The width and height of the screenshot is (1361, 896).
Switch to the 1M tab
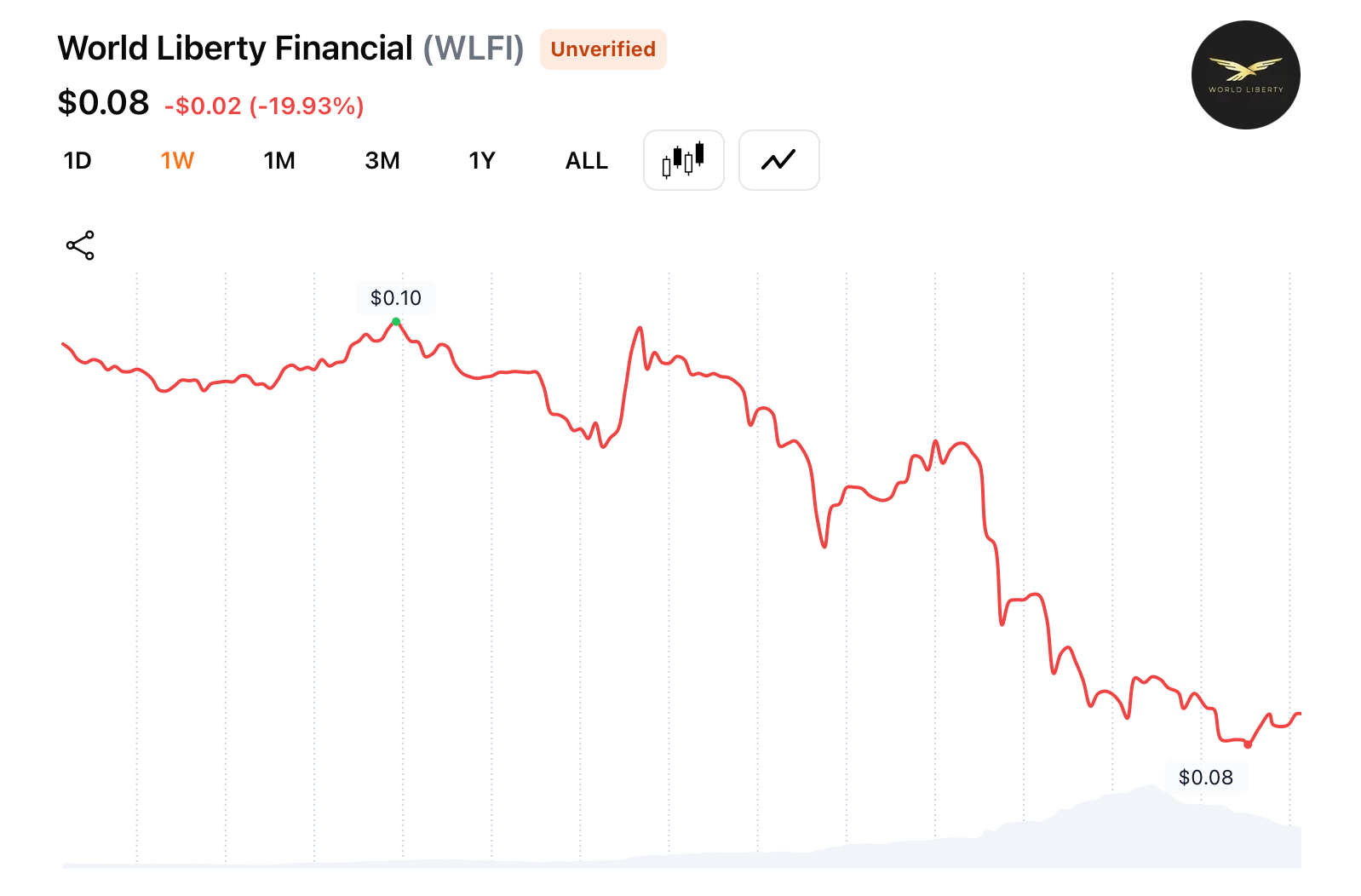279,160
